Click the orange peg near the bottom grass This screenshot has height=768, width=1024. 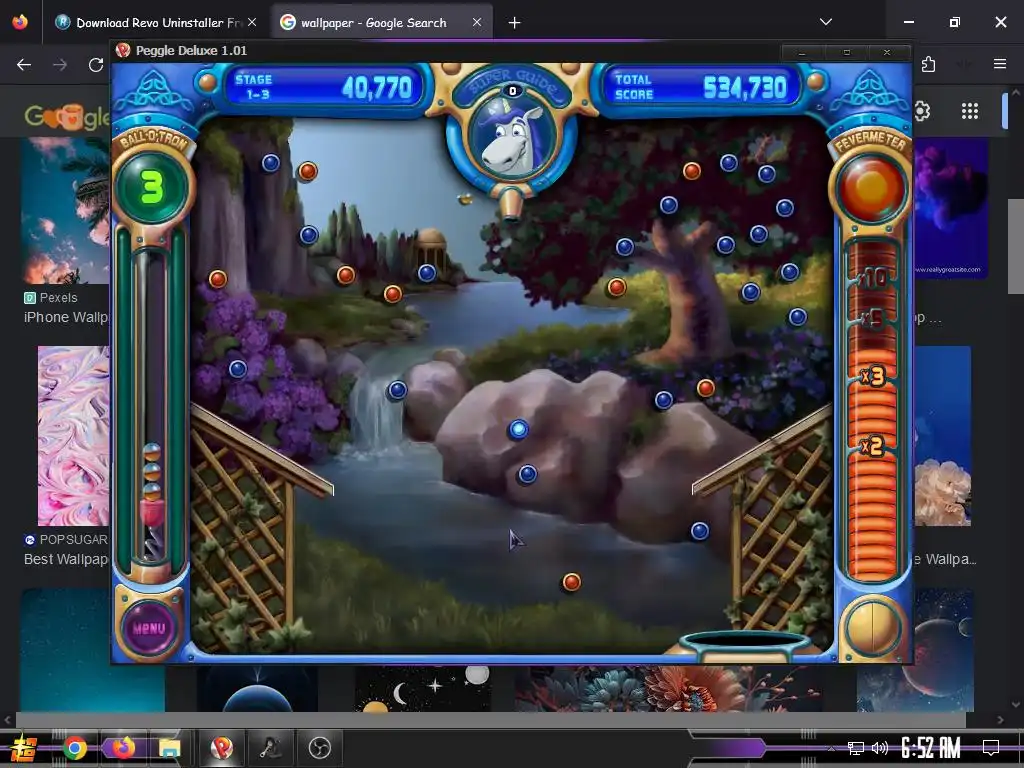click(x=571, y=582)
